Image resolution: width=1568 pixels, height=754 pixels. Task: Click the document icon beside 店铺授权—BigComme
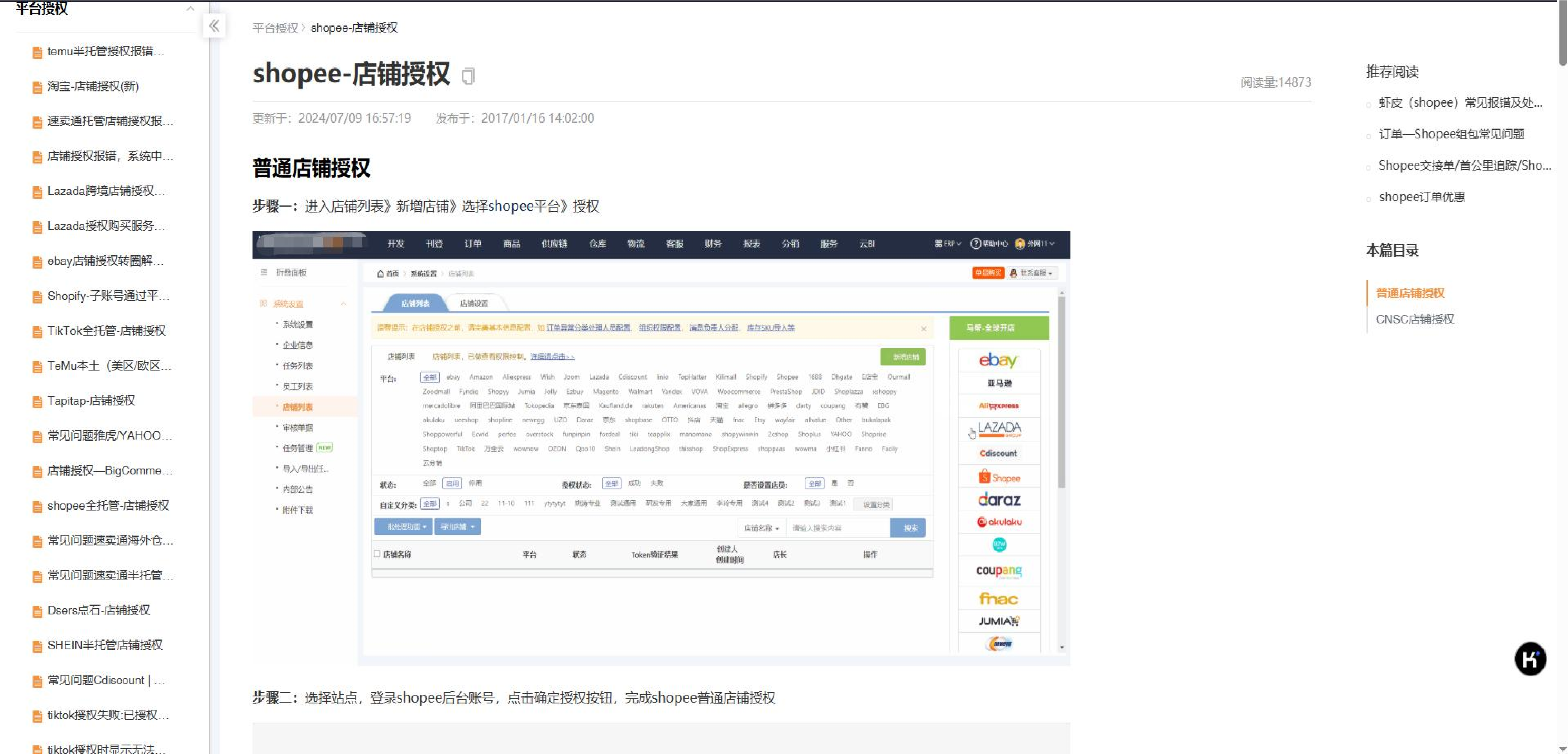pyautogui.click(x=37, y=472)
